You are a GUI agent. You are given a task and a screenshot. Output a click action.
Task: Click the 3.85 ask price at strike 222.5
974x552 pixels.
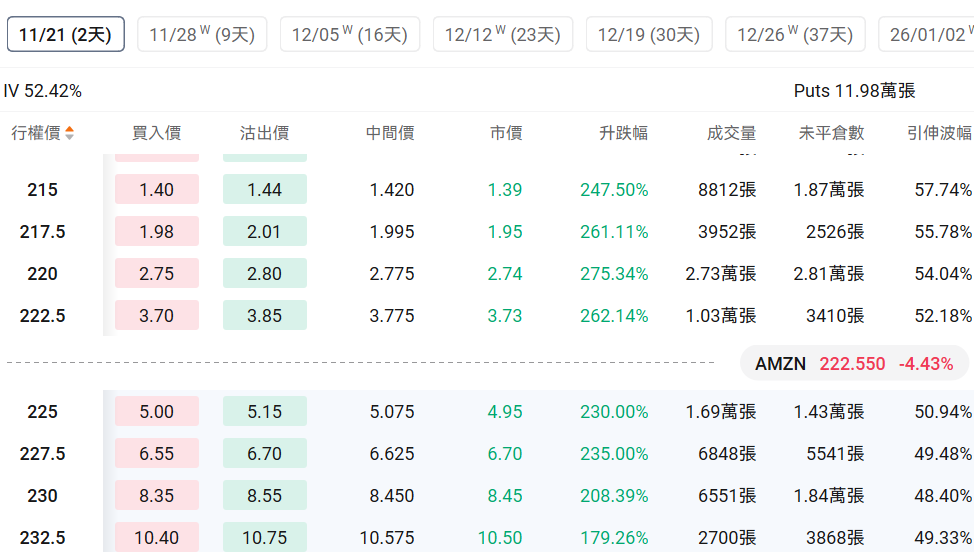pos(265,316)
